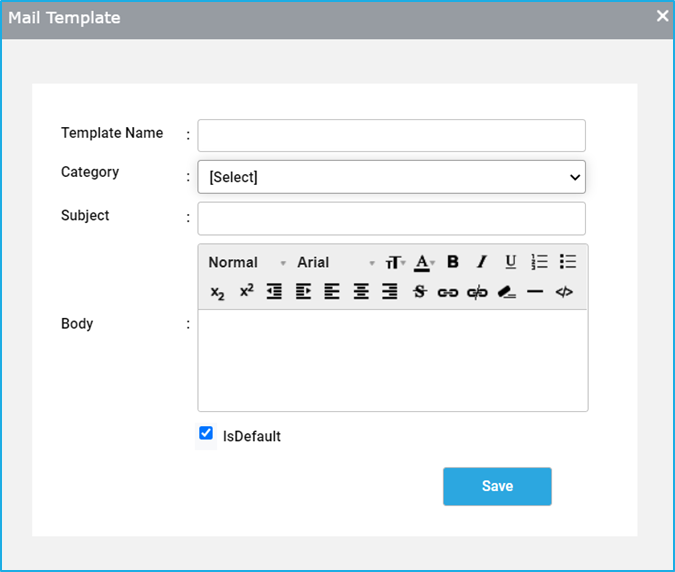This screenshot has width=675, height=572.
Task: Apply strikethrough formatting
Action: click(419, 292)
